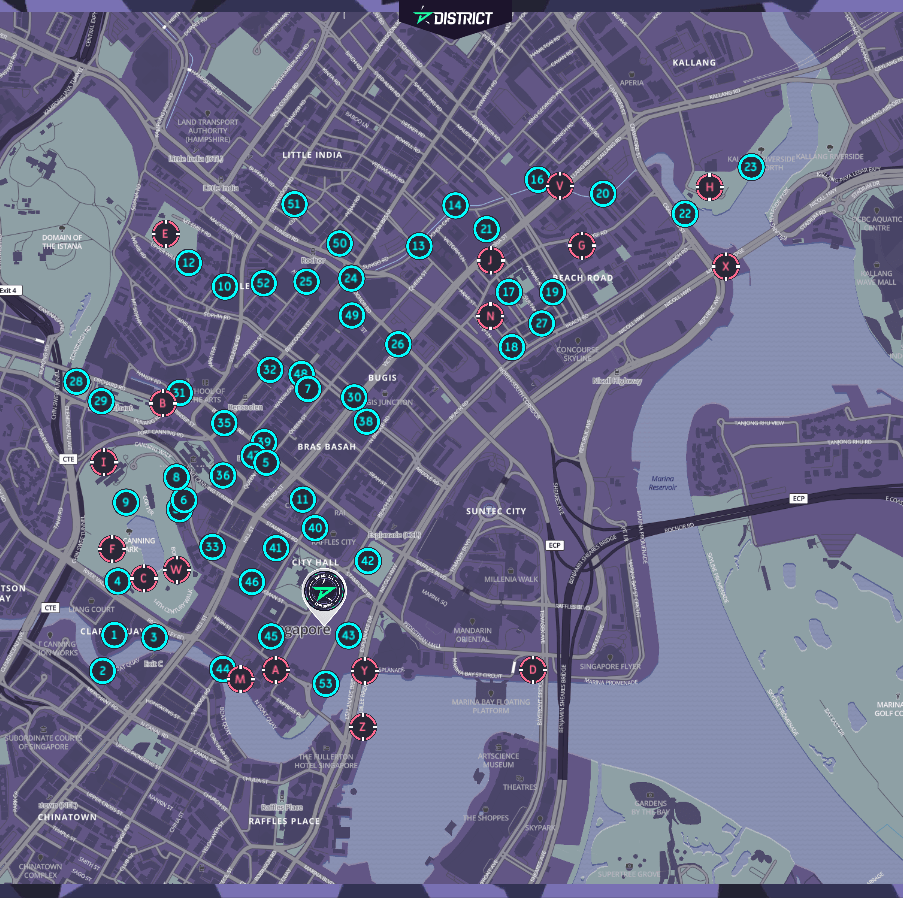
Task: Select marker 51 in Little India
Action: click(293, 203)
